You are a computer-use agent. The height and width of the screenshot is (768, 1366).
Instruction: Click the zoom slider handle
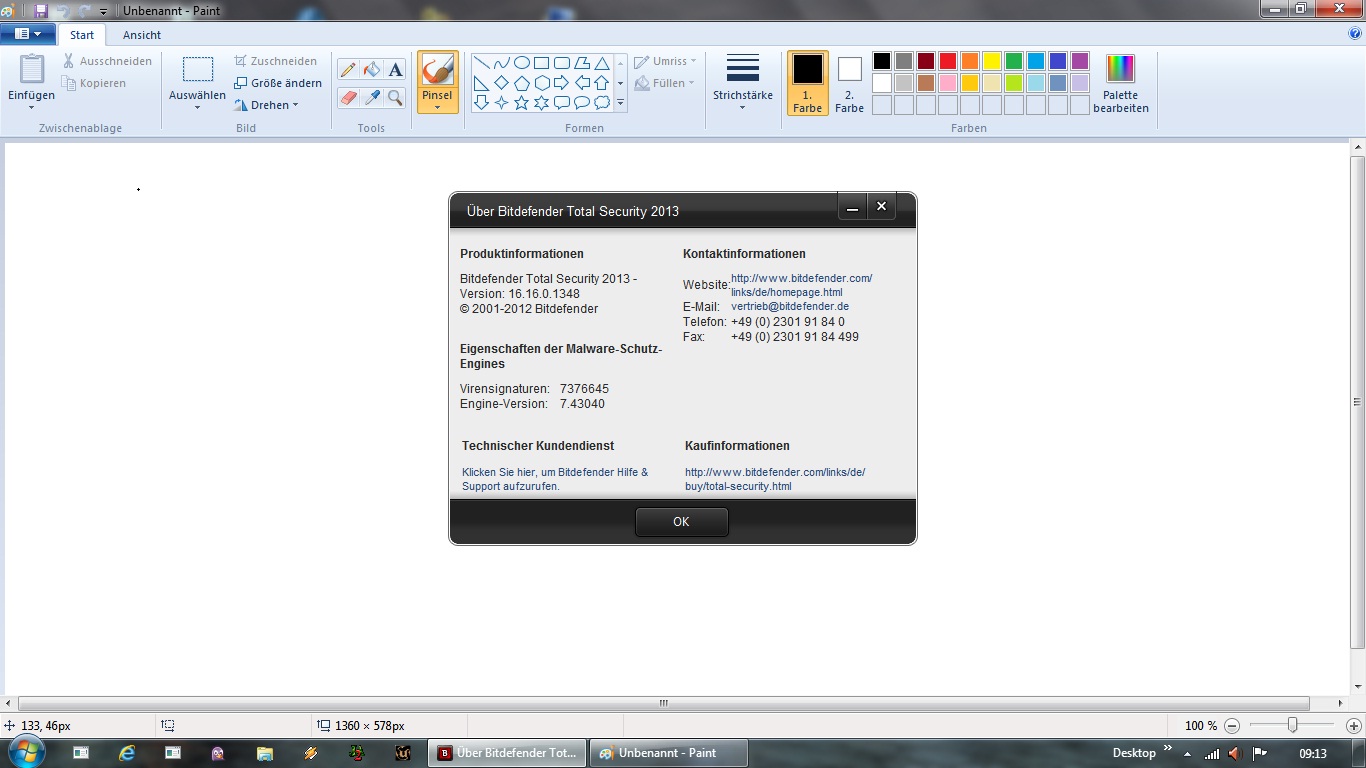tap(1292, 725)
